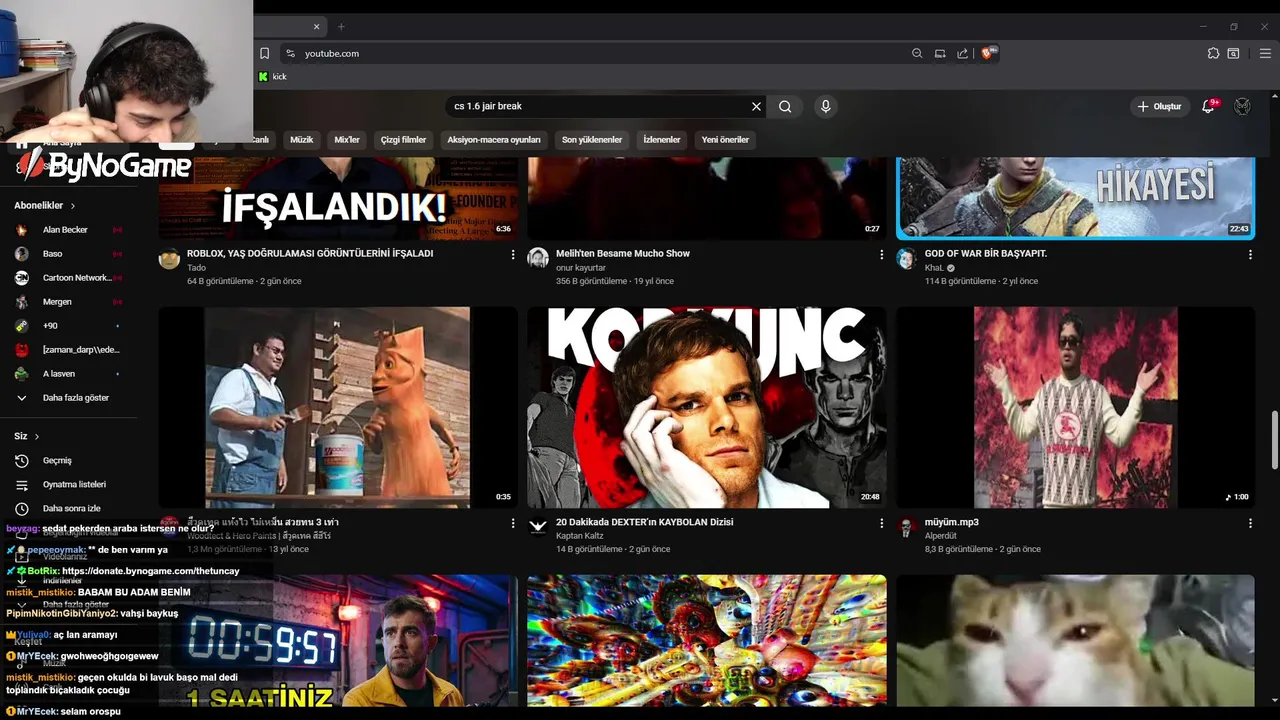Open more options for DEXTER video
This screenshot has width=1280, height=720.
(881, 523)
